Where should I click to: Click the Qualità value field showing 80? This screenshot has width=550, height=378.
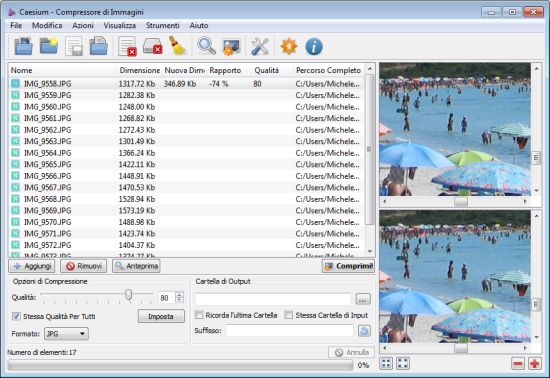click(166, 297)
